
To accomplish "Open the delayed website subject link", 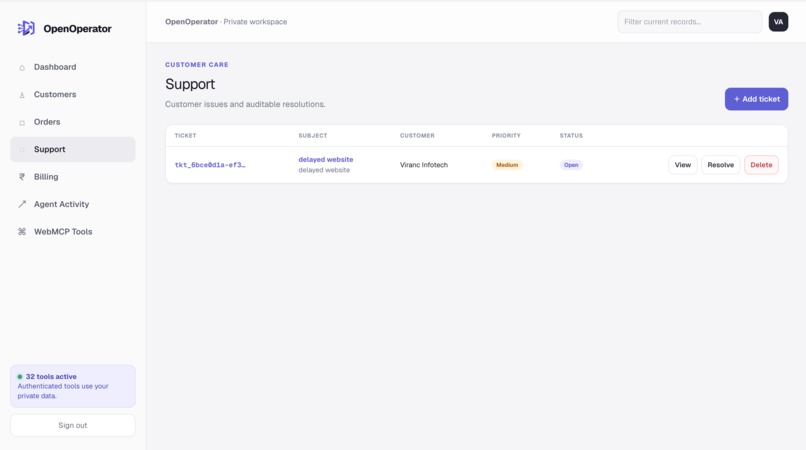I will pos(326,159).
